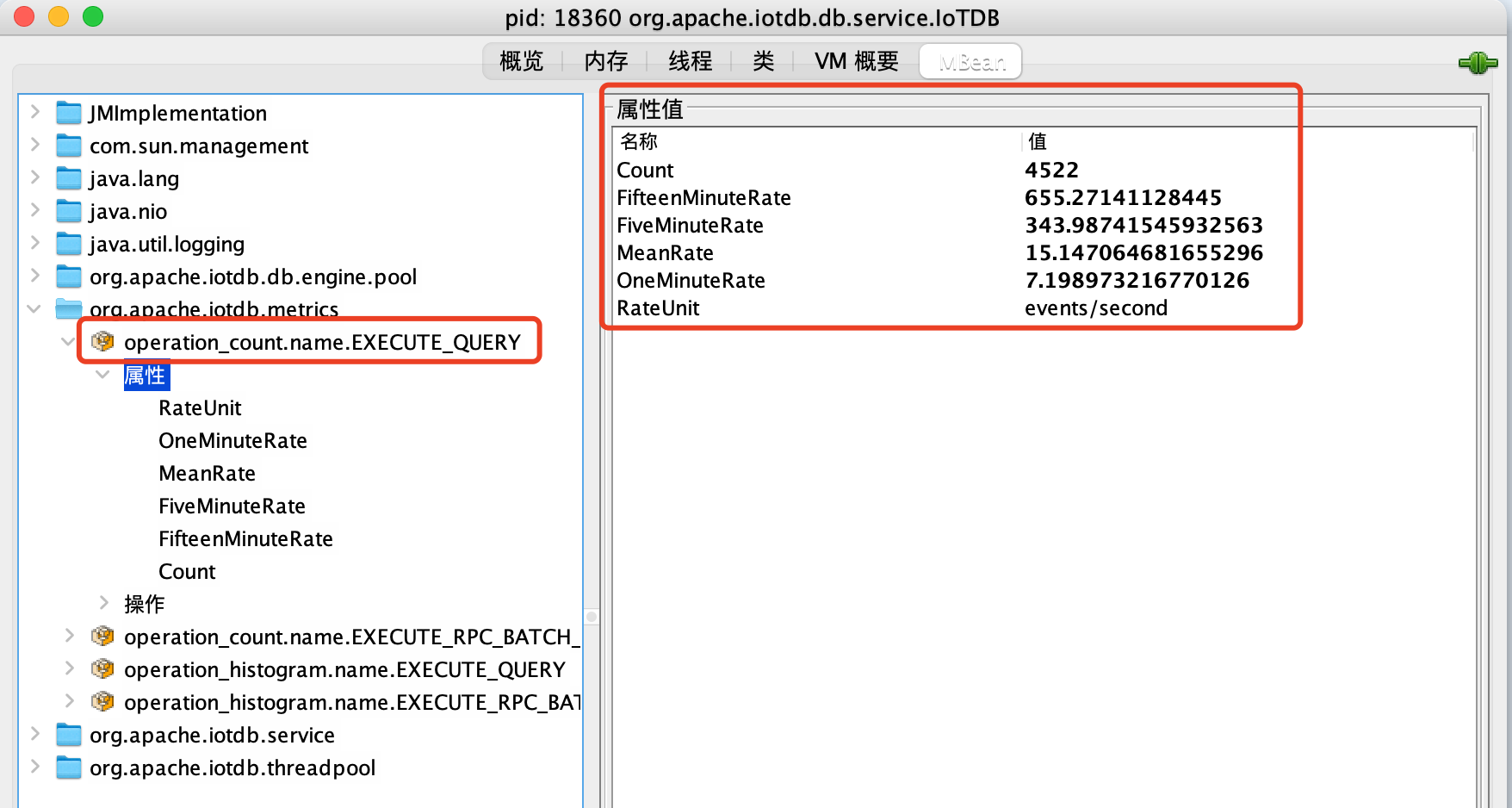Expand operation_histogram EXECUTE_RPC_BAT node
The width and height of the screenshot is (1512, 808).
click(x=70, y=701)
